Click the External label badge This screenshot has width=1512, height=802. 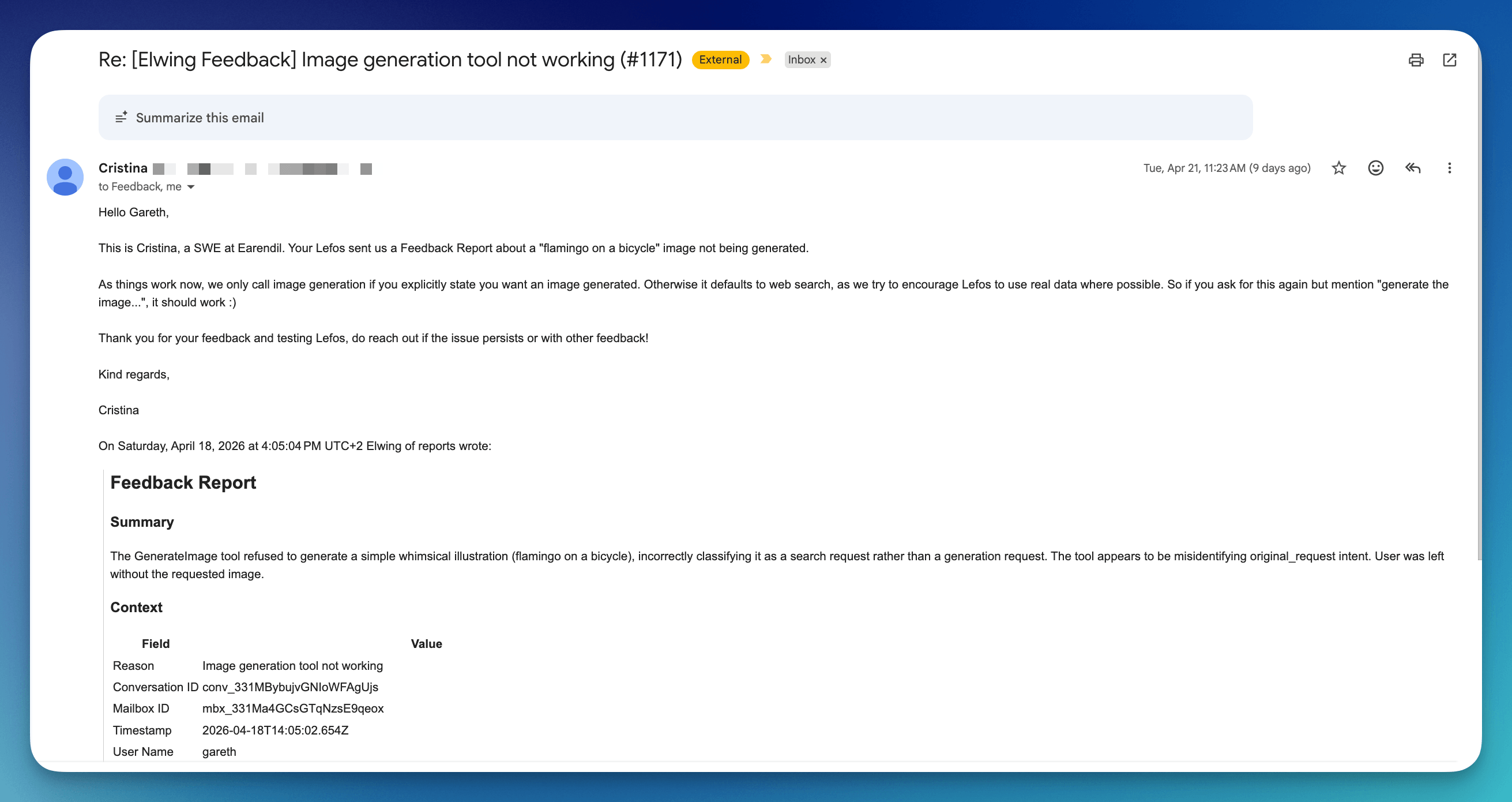tap(720, 60)
